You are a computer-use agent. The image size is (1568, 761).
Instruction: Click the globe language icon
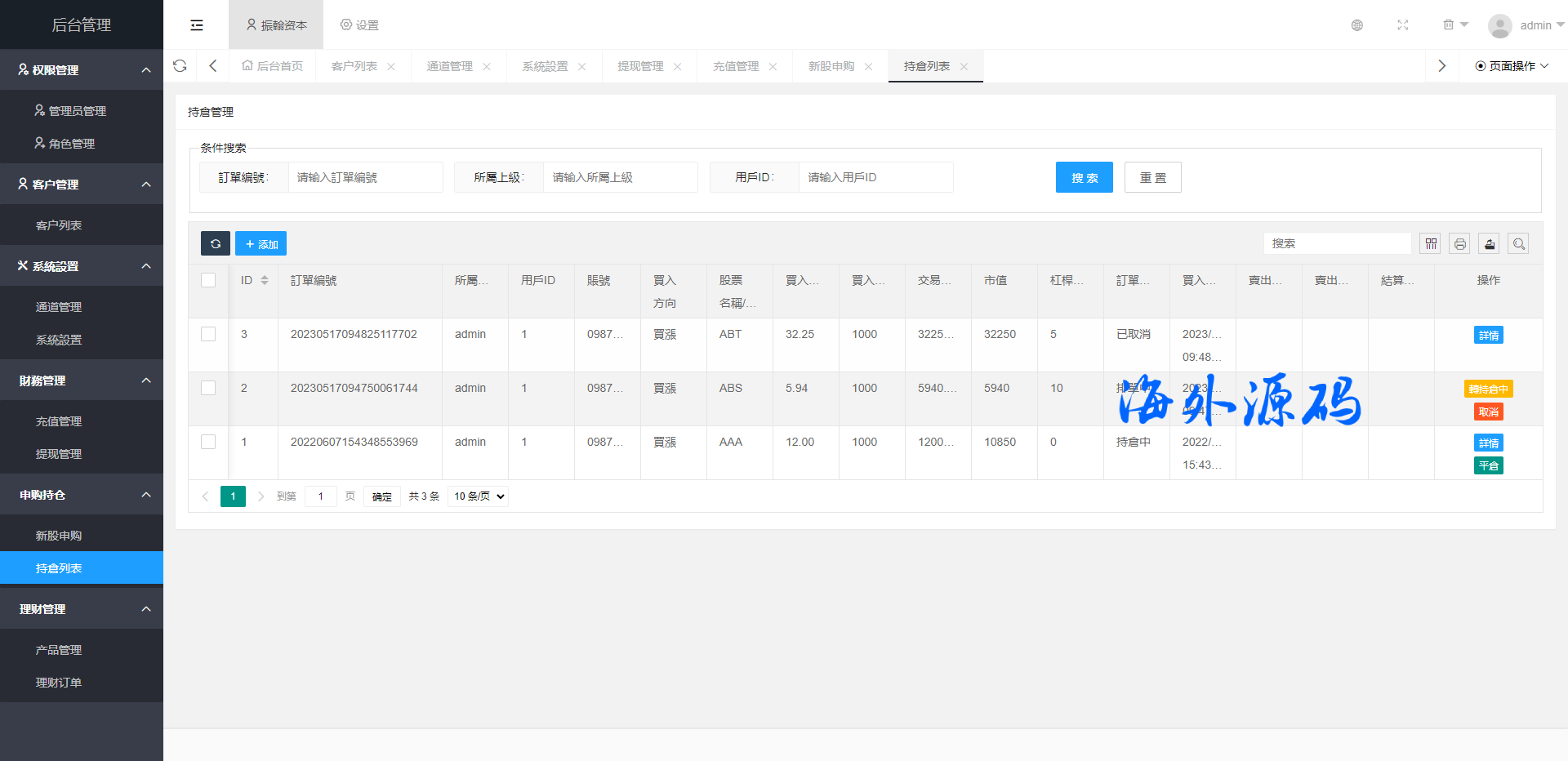click(x=1357, y=25)
